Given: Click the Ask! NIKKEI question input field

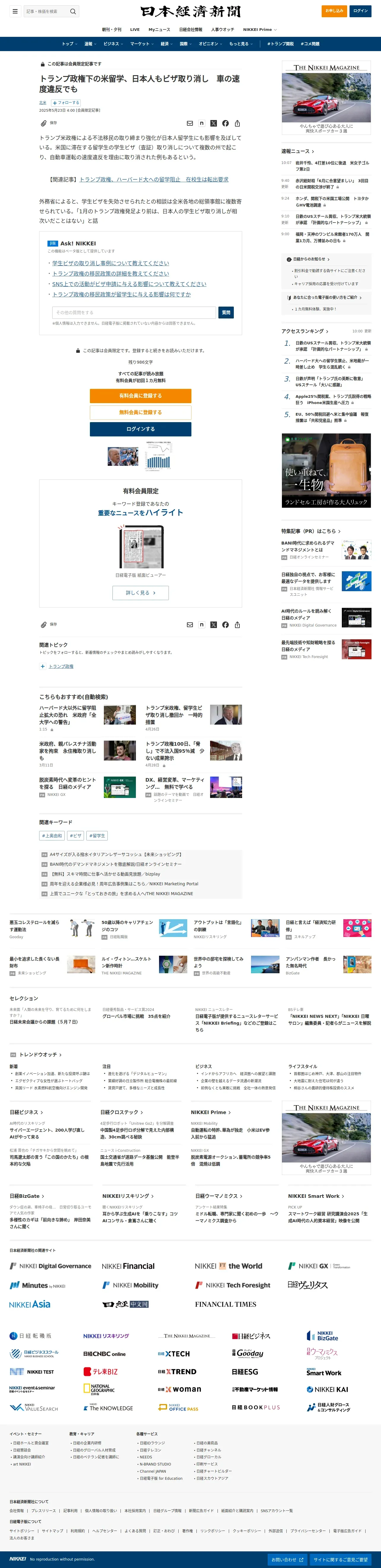Looking at the screenshot, I should point(134,312).
